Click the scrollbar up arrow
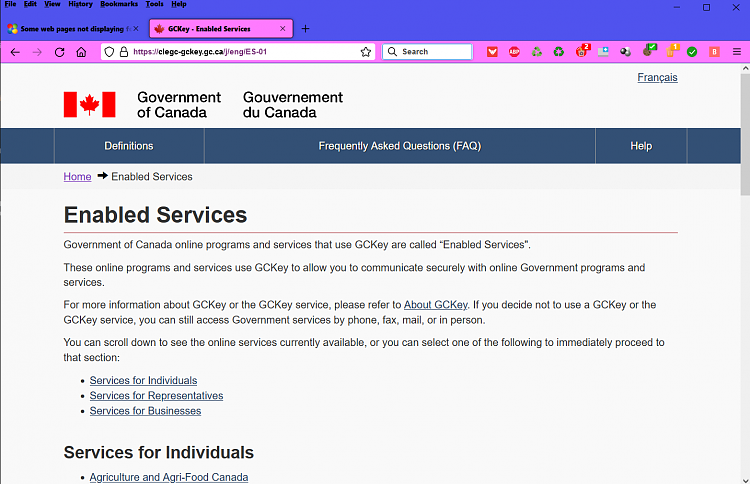 tap(745, 68)
